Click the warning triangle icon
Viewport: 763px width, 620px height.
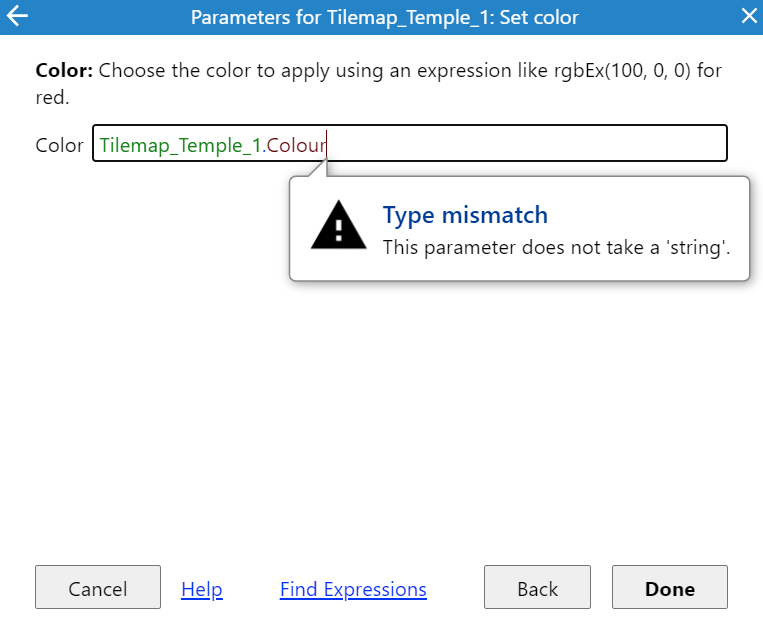(x=339, y=224)
